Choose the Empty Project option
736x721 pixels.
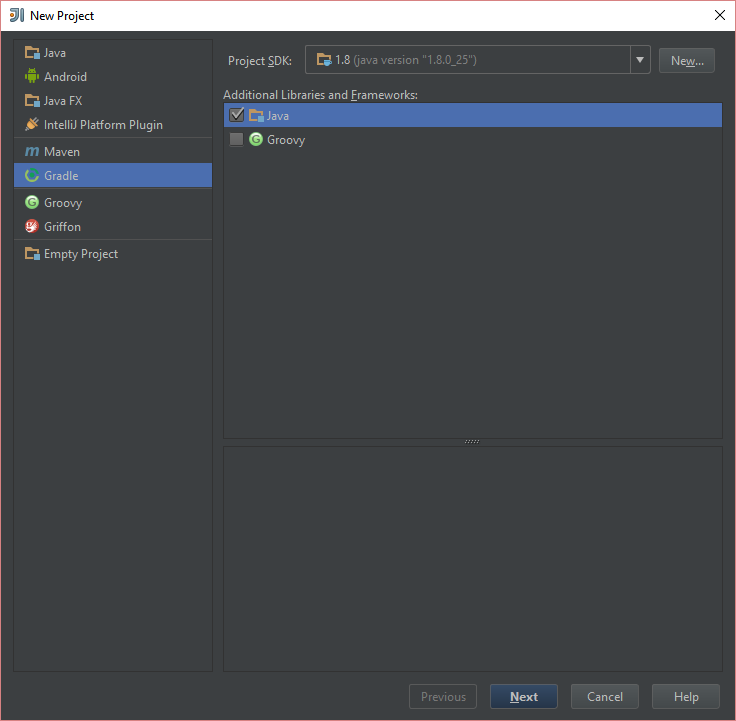pyautogui.click(x=113, y=253)
